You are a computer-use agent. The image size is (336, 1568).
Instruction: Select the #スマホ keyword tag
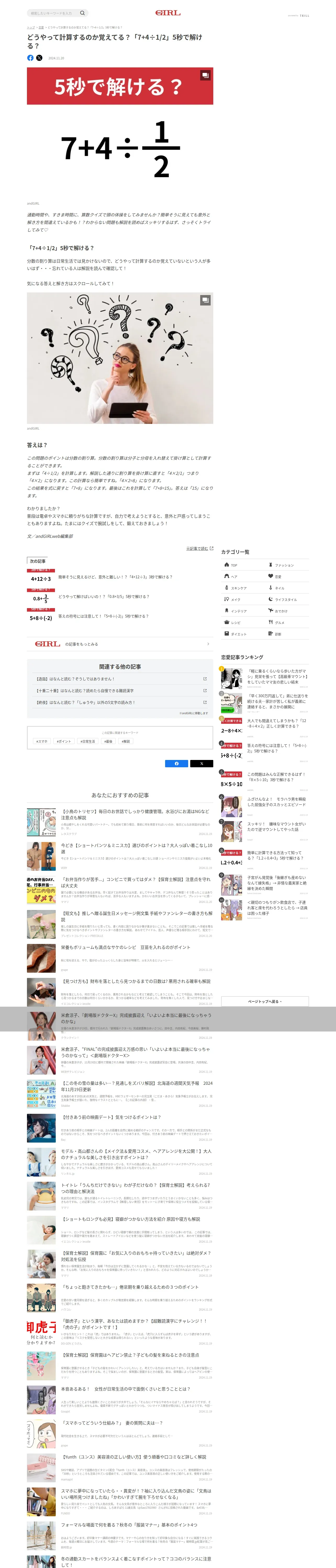coord(42,741)
